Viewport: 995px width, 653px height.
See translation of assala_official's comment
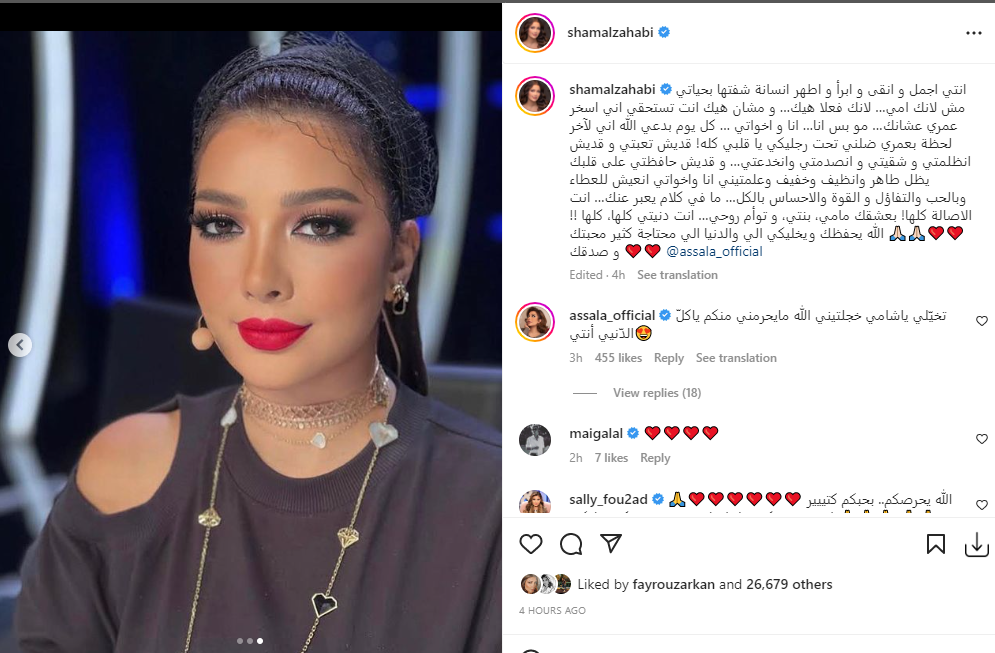tap(736, 358)
